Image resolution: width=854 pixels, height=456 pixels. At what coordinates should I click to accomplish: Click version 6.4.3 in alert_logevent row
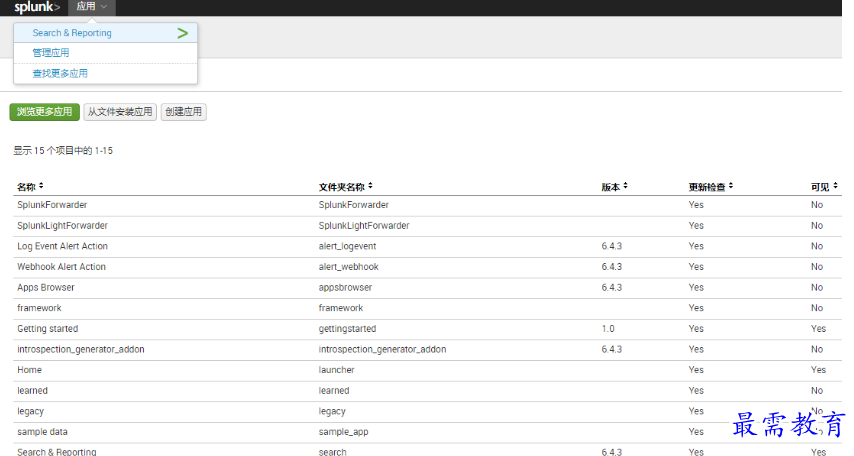(612, 246)
